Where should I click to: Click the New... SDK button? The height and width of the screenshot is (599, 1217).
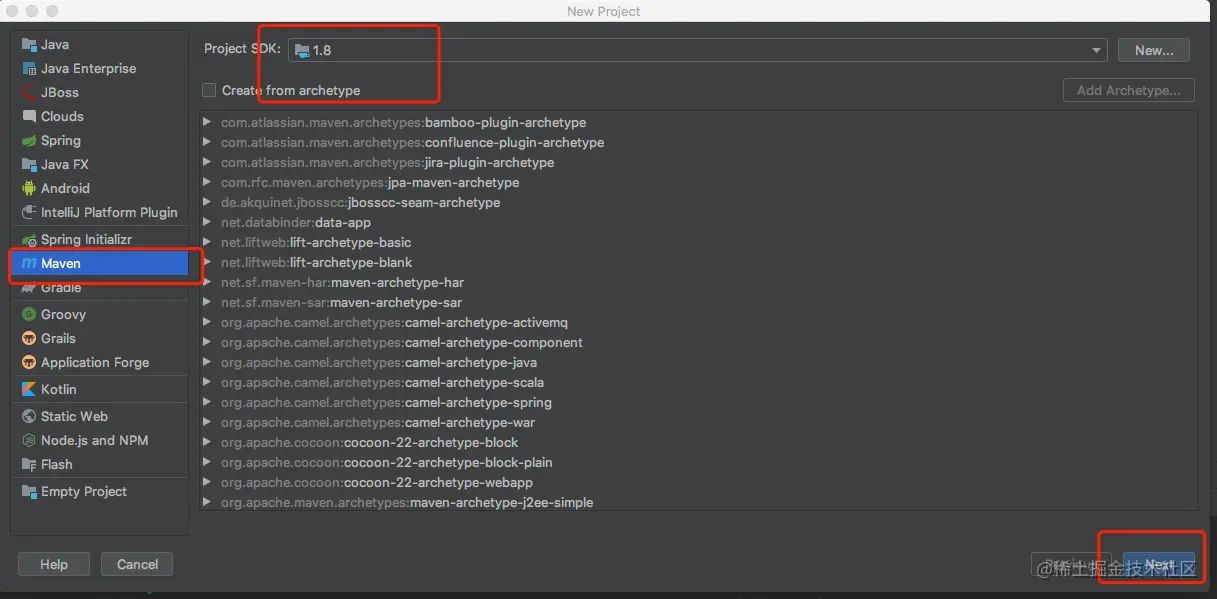(1154, 50)
